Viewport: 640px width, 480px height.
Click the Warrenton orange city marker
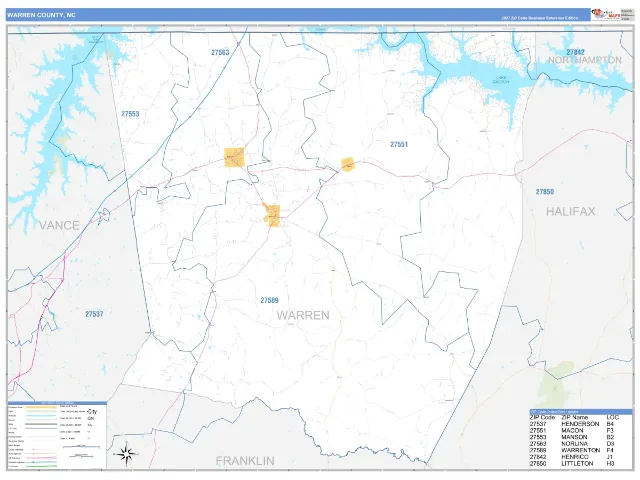tap(272, 216)
